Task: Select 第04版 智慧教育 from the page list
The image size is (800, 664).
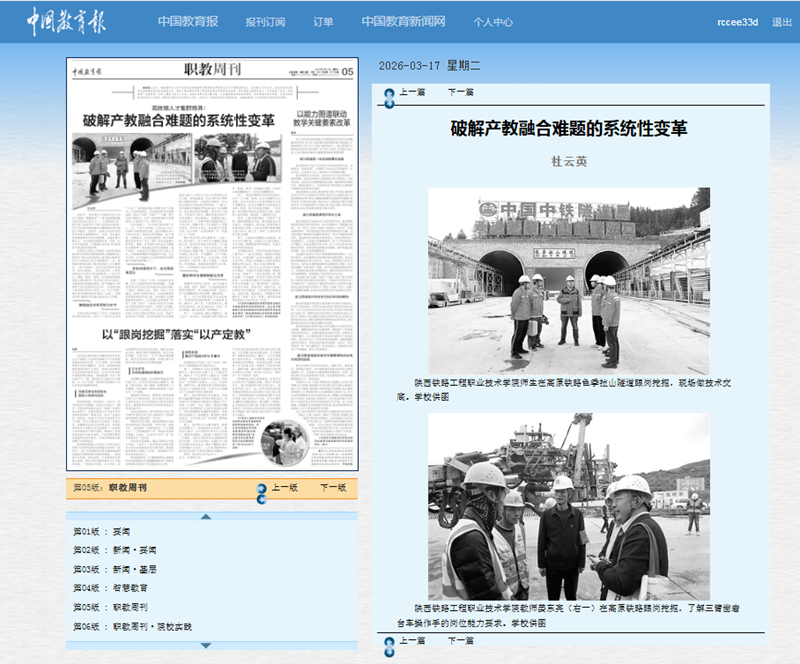Action: 110,588
